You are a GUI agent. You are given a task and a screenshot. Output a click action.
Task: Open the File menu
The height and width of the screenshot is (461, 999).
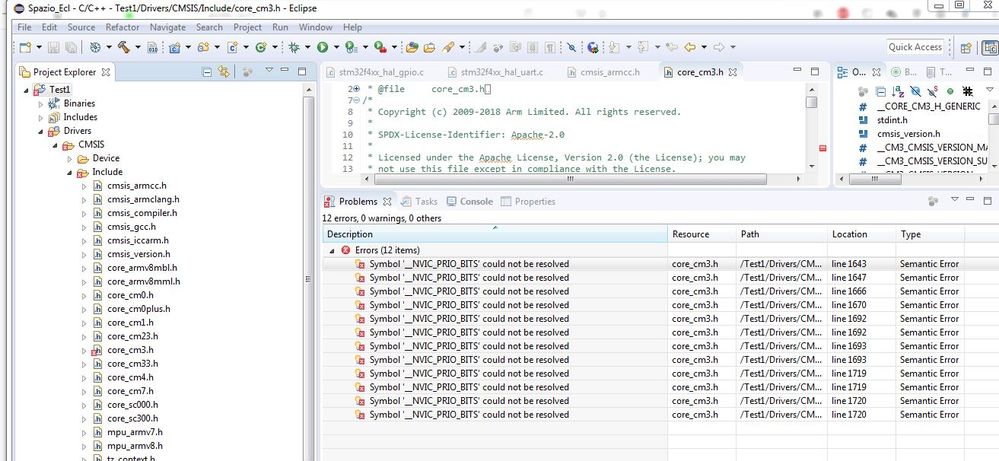click(24, 27)
